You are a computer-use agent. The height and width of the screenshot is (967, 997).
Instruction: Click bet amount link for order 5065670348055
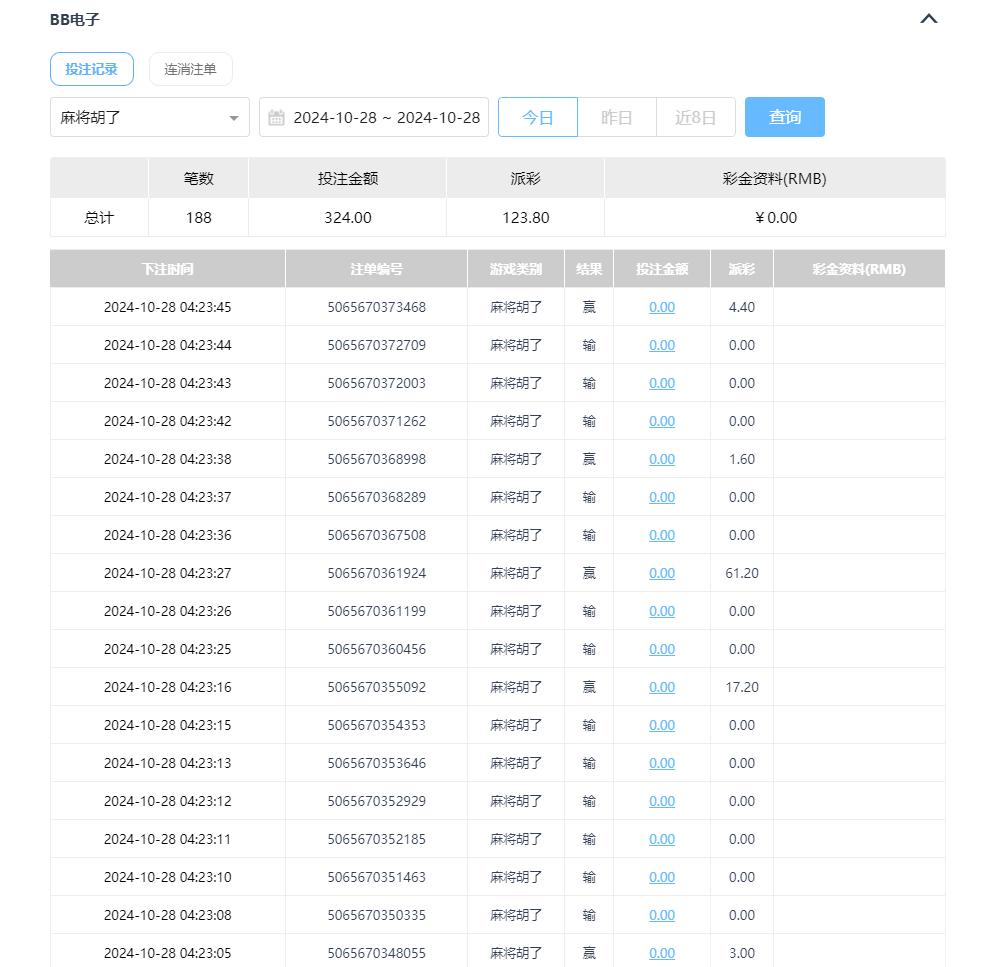(x=662, y=953)
